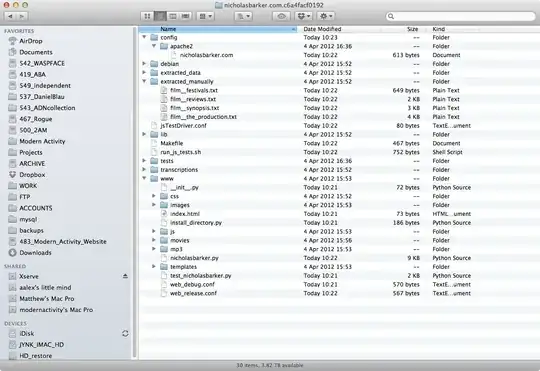The height and width of the screenshot is (371, 540).
Task: Collapse the extracted_manually folder
Action: tap(144, 81)
